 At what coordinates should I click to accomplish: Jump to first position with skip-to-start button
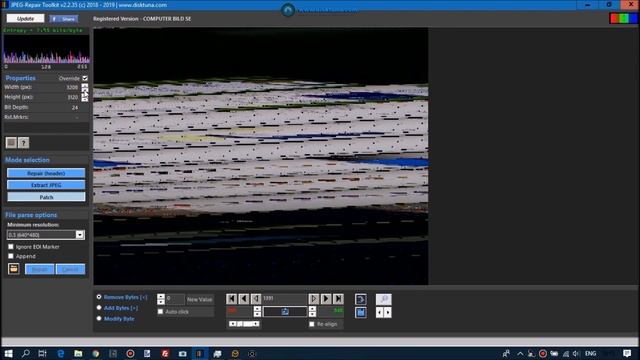tap(231, 299)
